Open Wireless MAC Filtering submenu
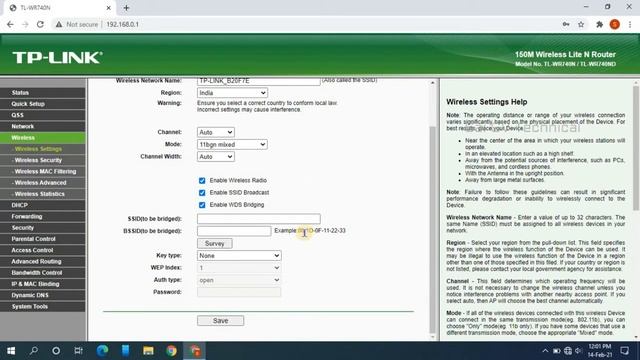Image resolution: width=640 pixels, height=360 pixels. 43,171
